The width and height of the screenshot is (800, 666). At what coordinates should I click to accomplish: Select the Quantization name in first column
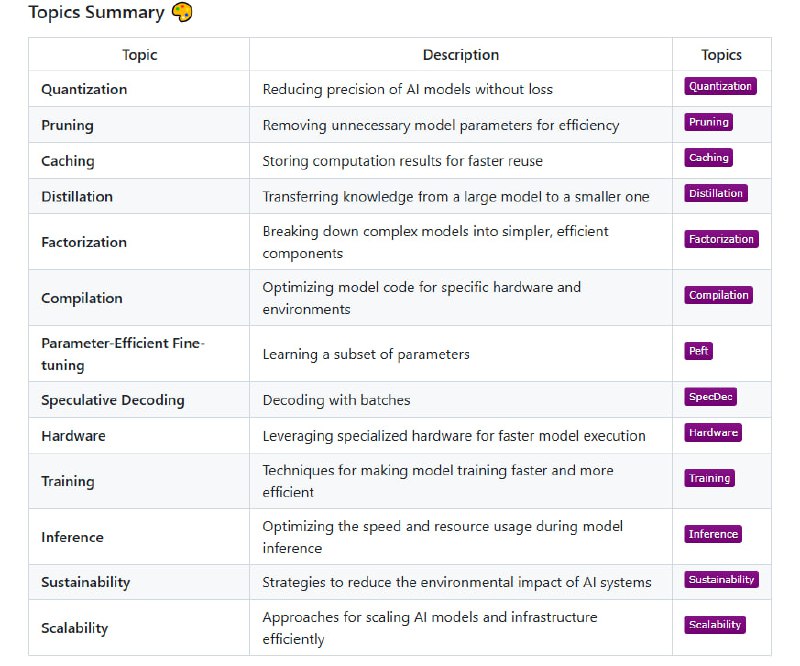[84, 89]
